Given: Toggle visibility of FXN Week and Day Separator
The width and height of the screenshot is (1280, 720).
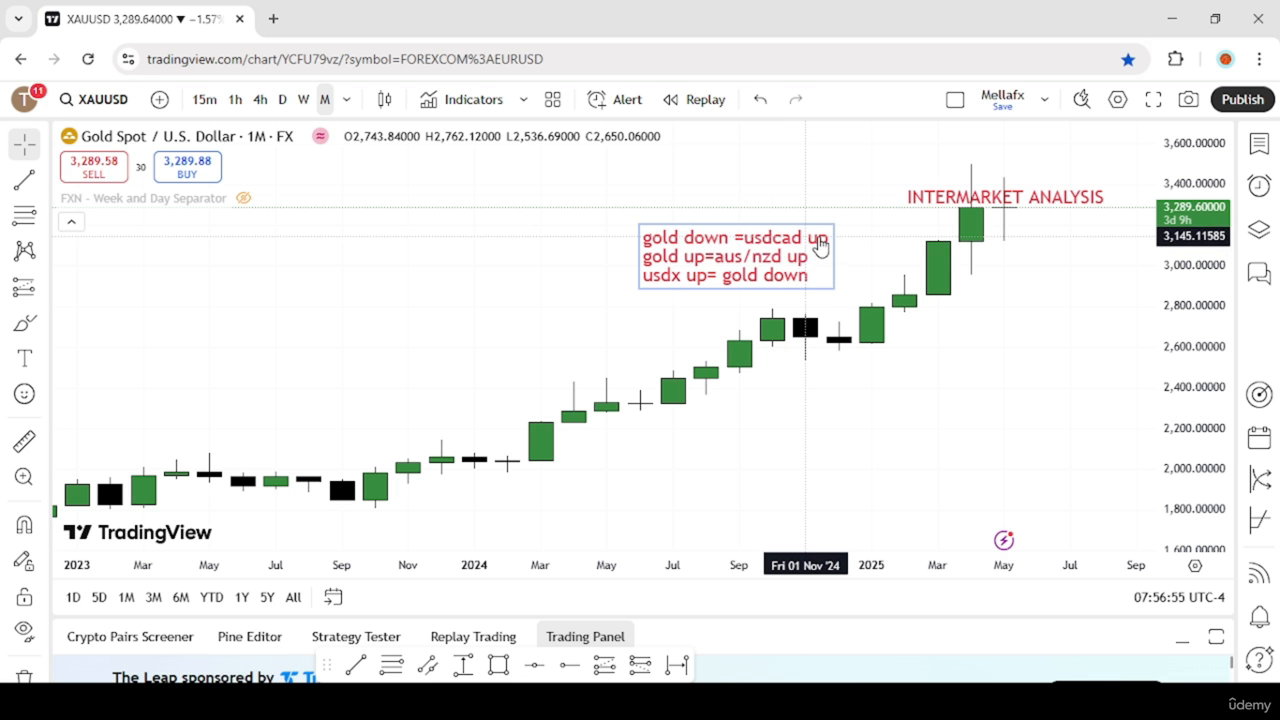Looking at the screenshot, I should tap(243, 198).
